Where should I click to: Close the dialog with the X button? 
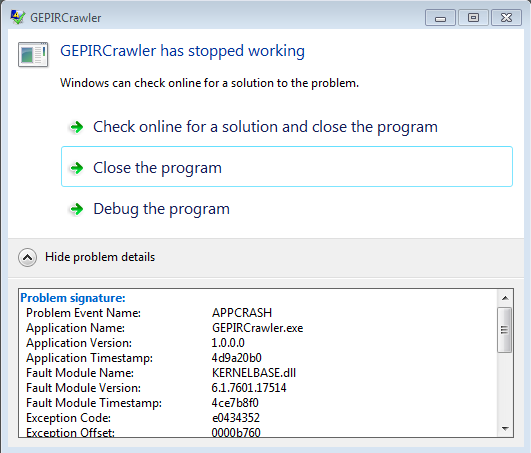(506, 18)
